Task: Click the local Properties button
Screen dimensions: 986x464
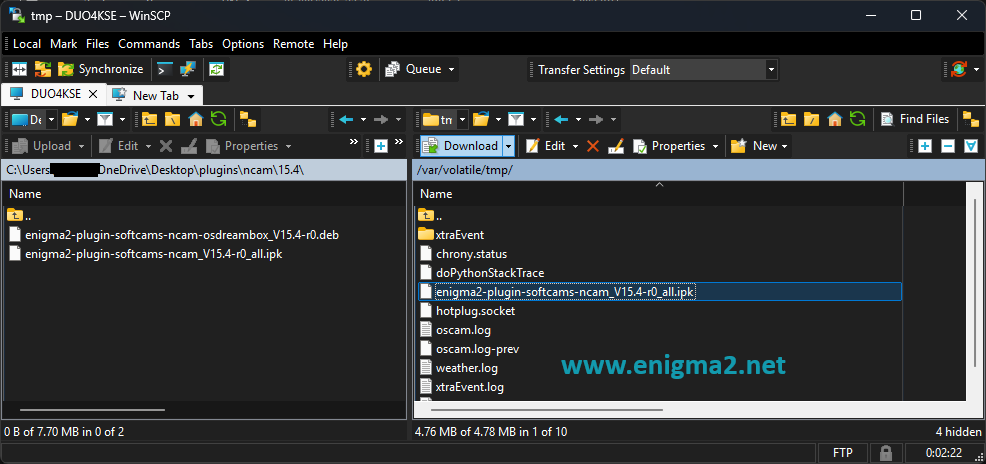Action: 241,146
